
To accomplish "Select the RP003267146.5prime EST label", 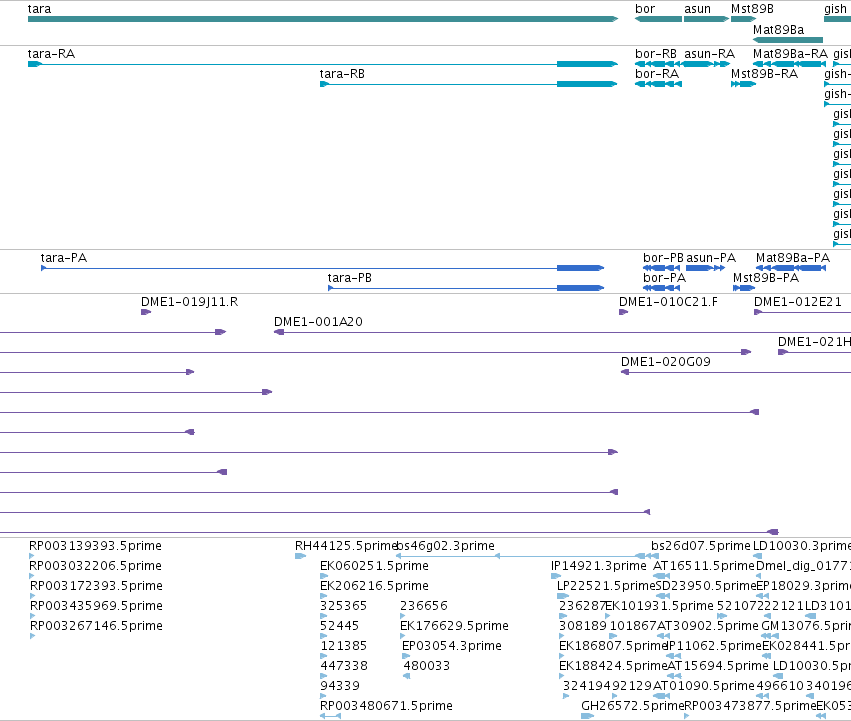I will (x=96, y=626).
